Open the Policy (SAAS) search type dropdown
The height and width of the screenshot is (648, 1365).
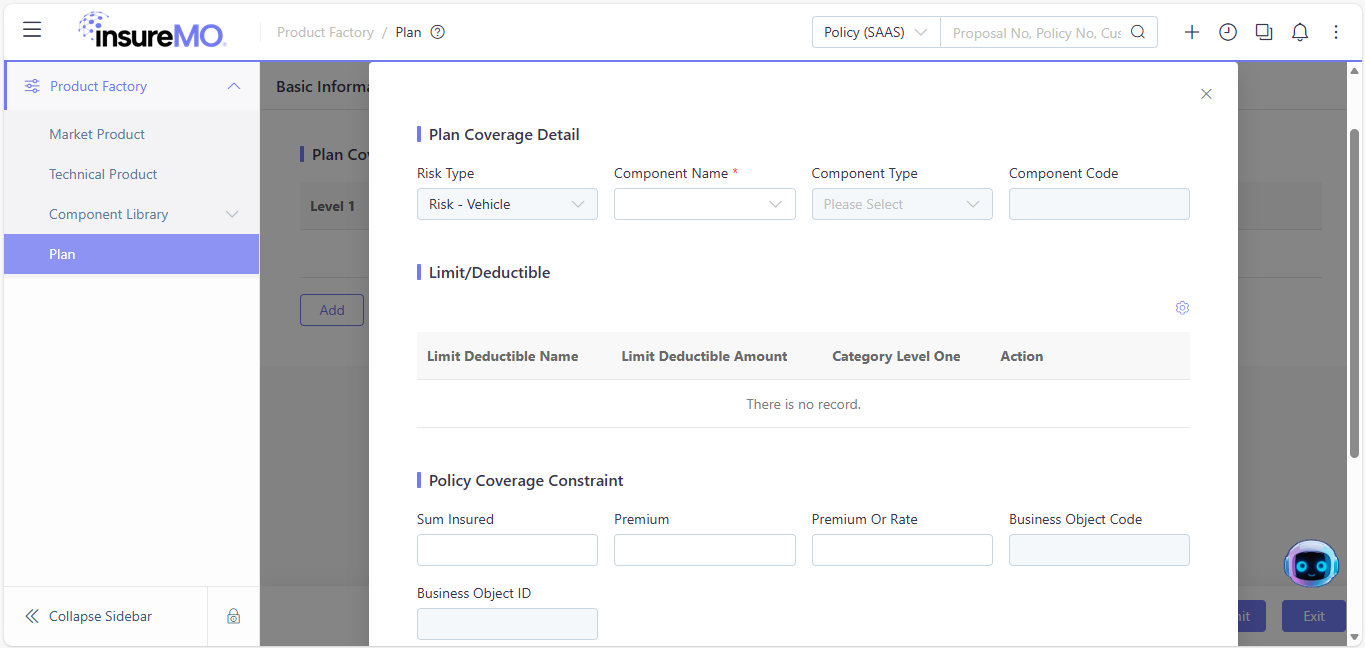point(876,32)
